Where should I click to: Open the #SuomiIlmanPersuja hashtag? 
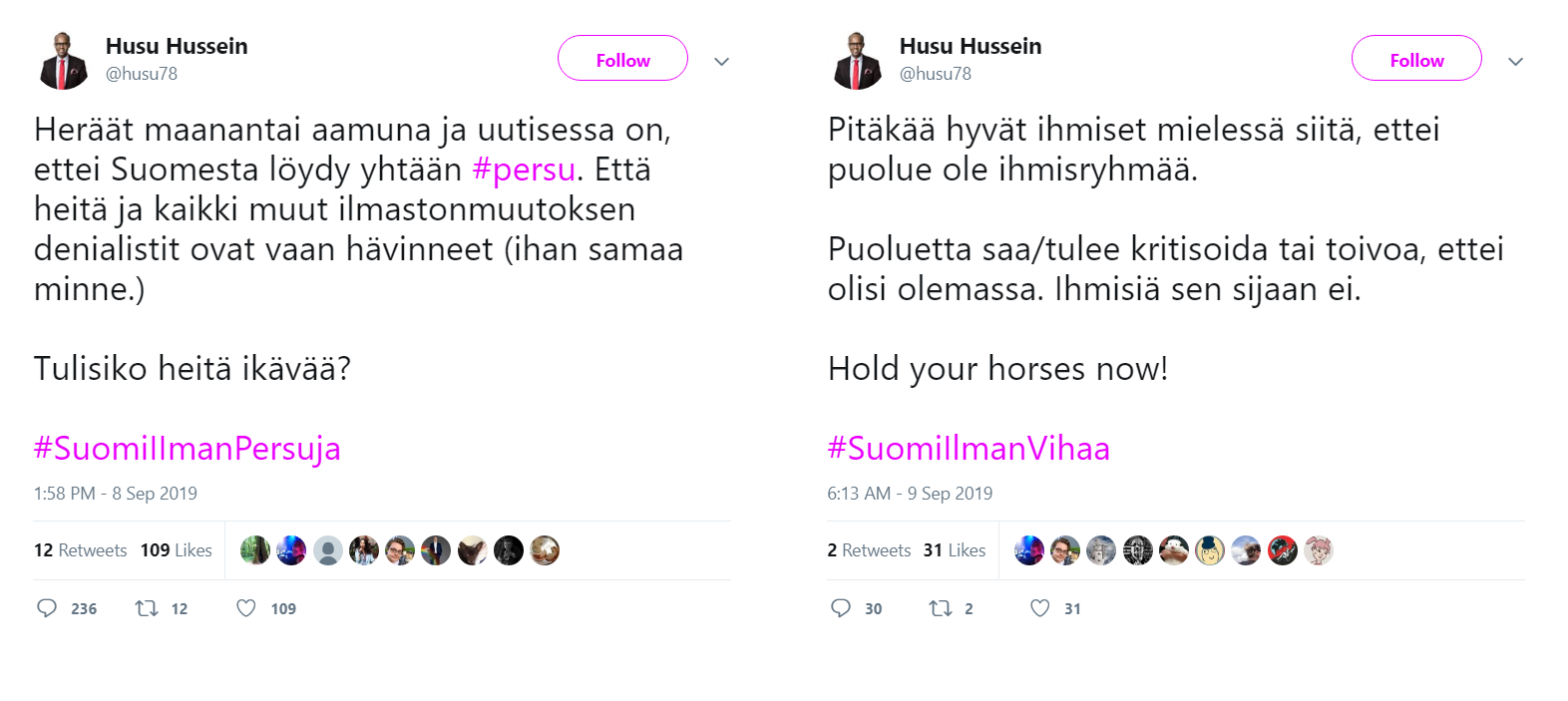[x=188, y=449]
